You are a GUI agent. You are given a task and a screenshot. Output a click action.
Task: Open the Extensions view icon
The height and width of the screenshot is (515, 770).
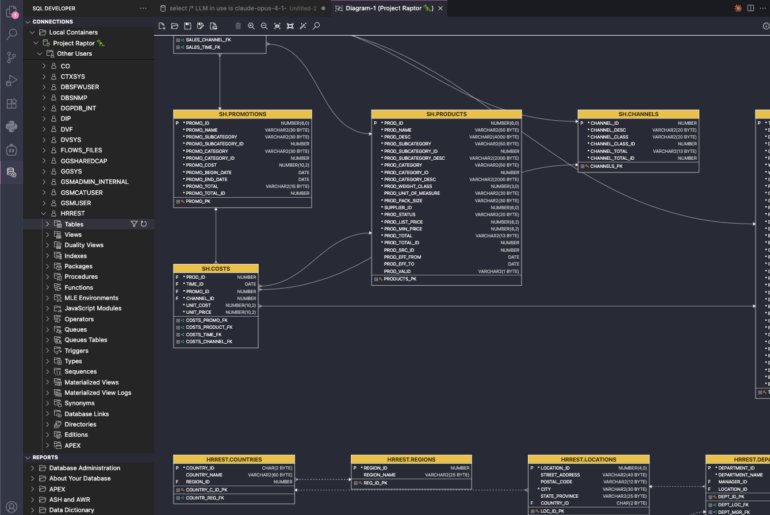[12, 103]
